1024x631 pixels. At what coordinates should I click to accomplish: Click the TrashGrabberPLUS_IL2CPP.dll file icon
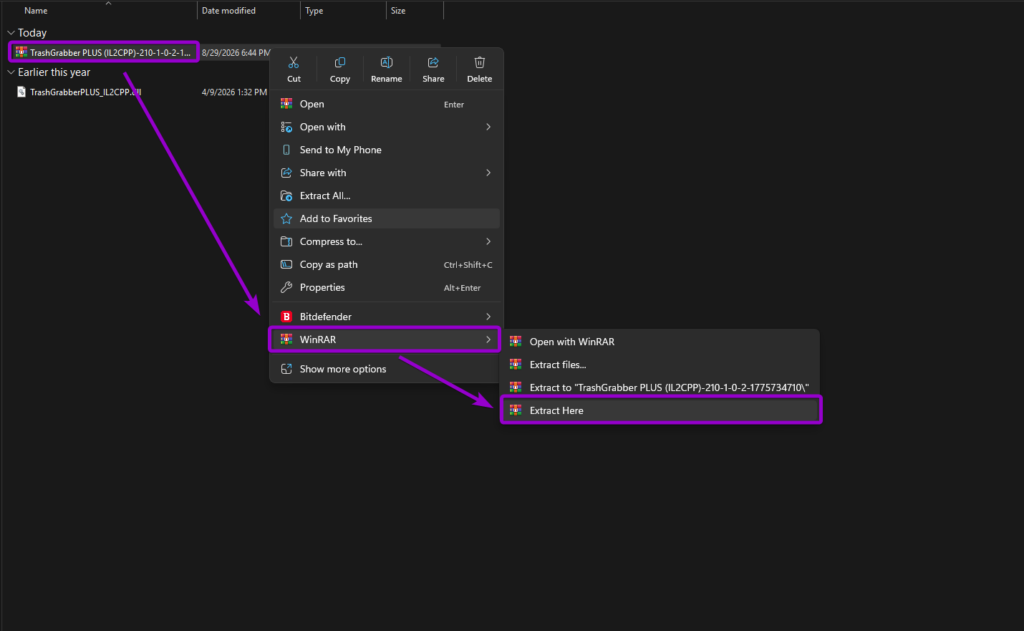click(x=21, y=91)
